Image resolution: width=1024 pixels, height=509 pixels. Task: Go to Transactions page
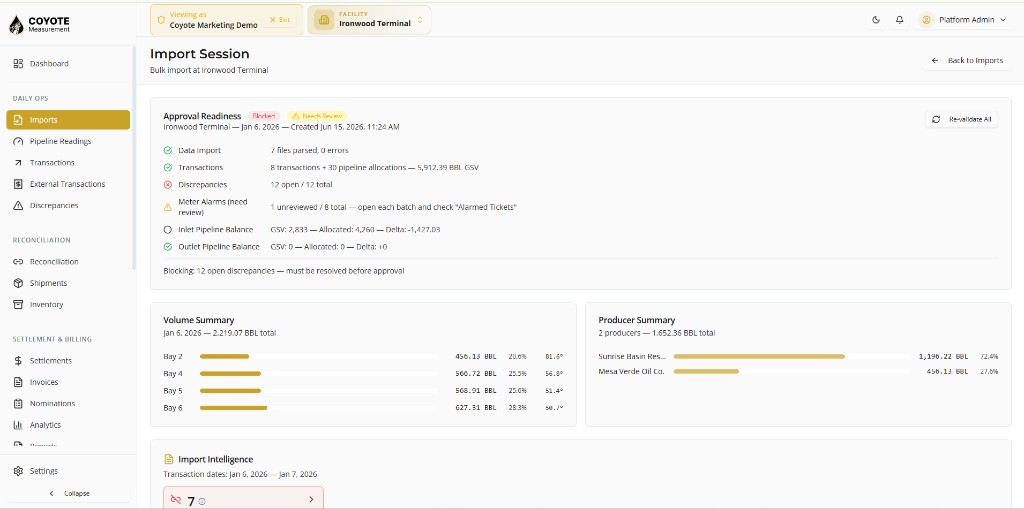click(68, 163)
